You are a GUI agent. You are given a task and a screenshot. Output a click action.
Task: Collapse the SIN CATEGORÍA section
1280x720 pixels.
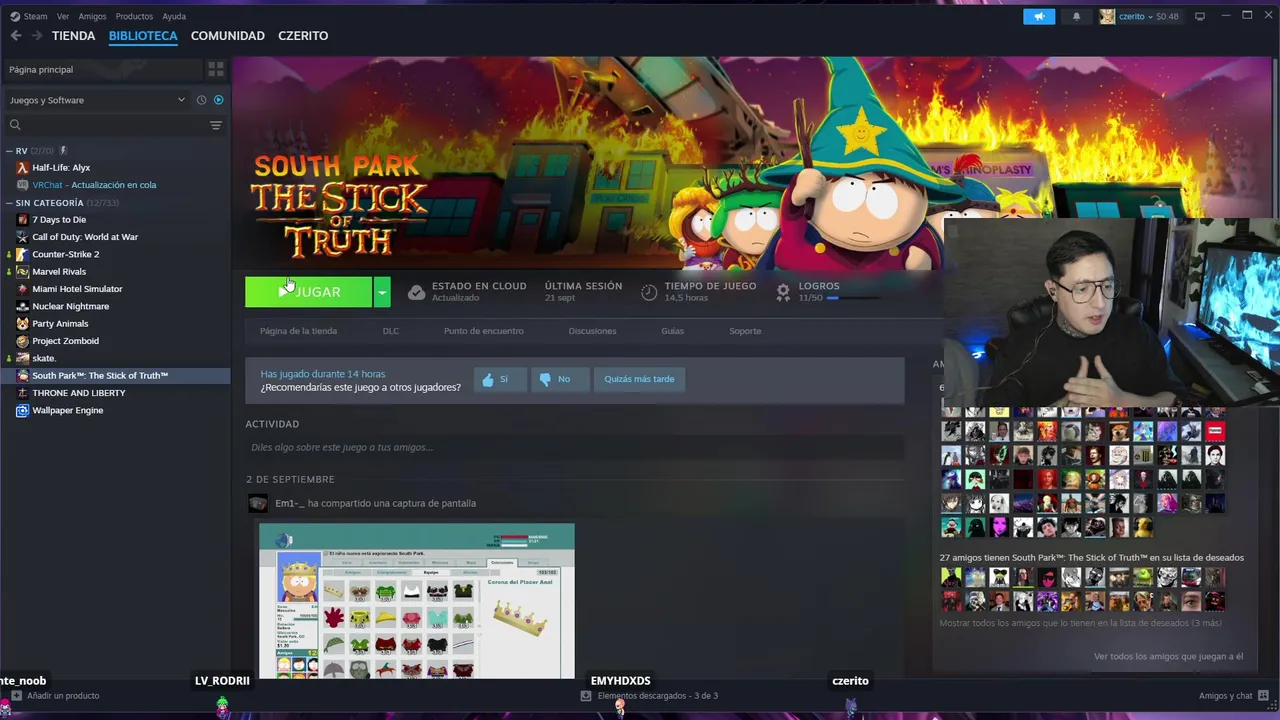tap(9, 203)
